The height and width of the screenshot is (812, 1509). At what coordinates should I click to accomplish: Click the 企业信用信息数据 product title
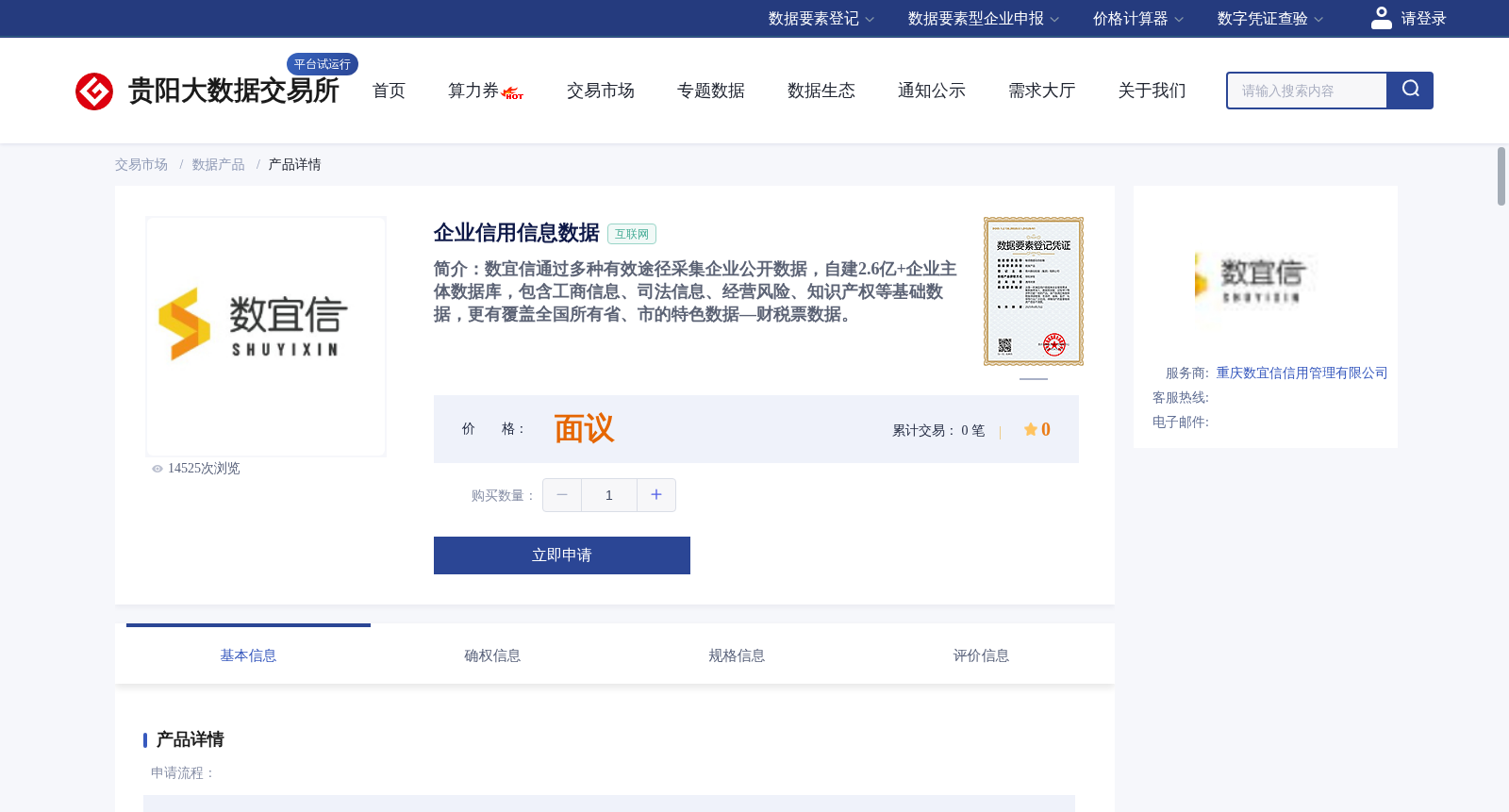pos(517,233)
